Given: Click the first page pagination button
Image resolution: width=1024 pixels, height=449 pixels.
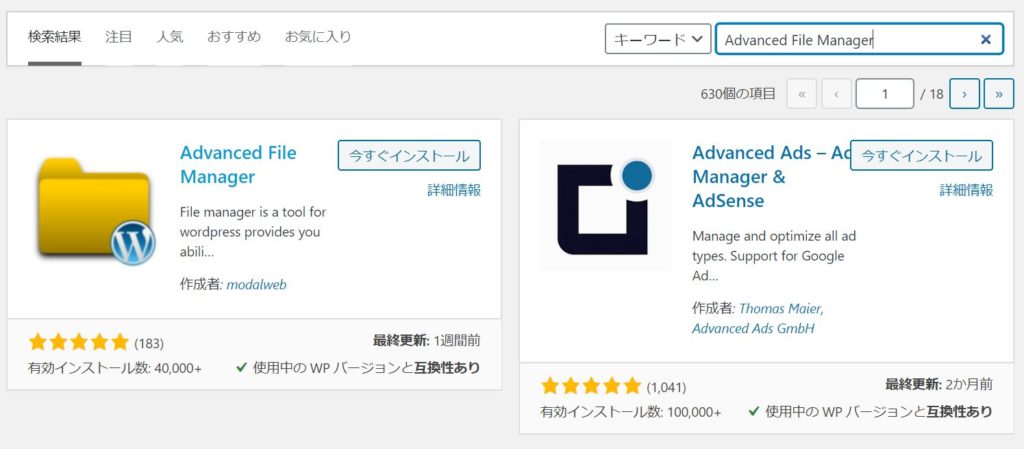Looking at the screenshot, I should pyautogui.click(x=802, y=94).
